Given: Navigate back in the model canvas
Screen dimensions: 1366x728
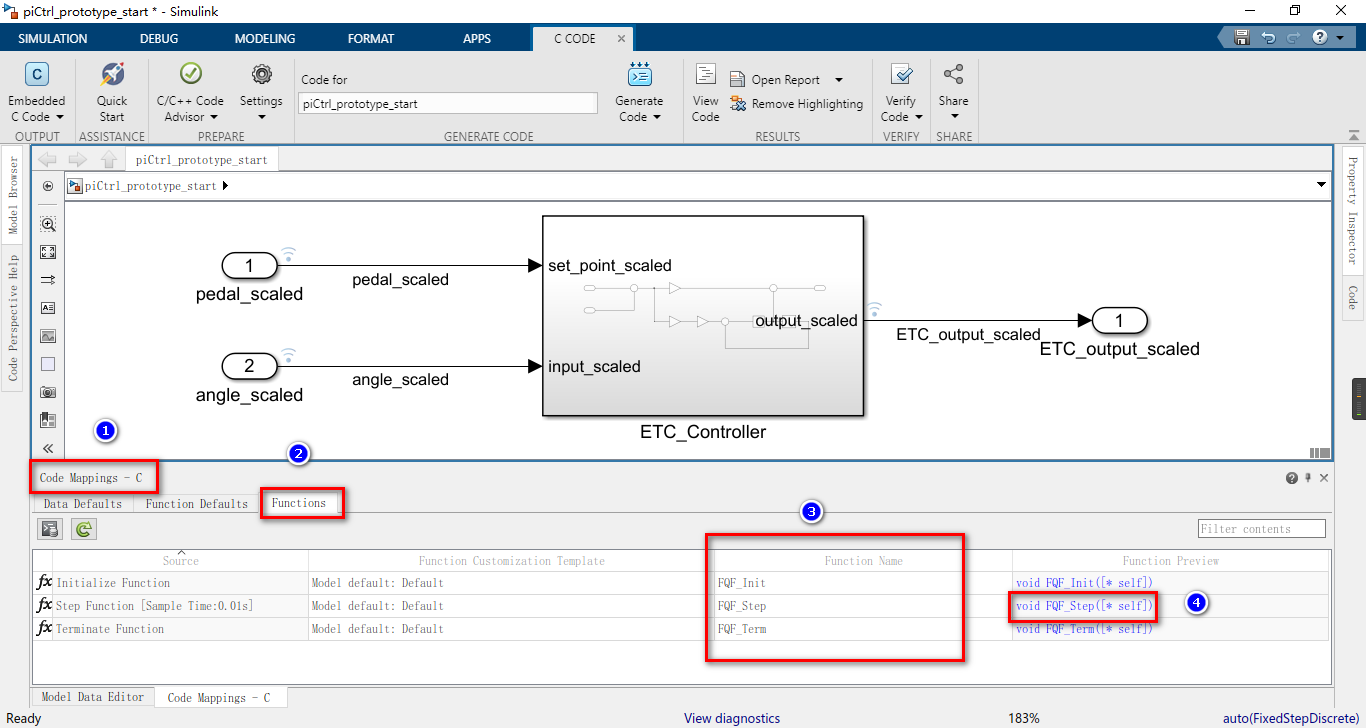Looking at the screenshot, I should point(47,159).
